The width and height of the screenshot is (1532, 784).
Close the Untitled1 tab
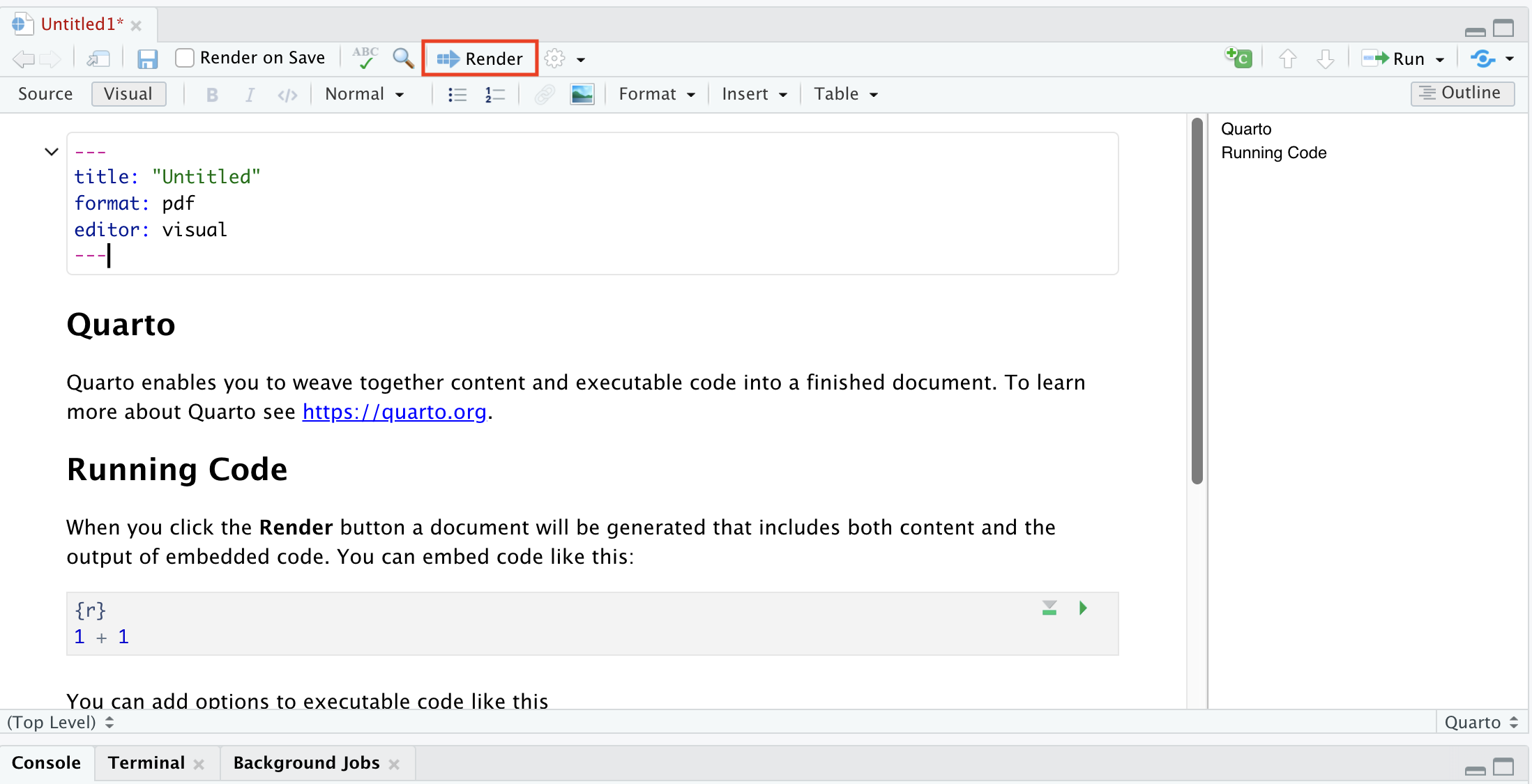pos(137,26)
